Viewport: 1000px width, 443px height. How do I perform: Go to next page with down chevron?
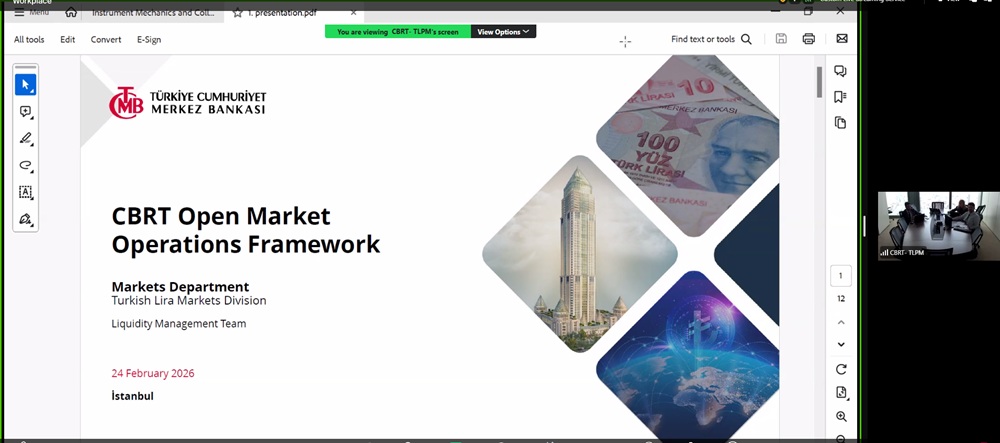click(841, 345)
